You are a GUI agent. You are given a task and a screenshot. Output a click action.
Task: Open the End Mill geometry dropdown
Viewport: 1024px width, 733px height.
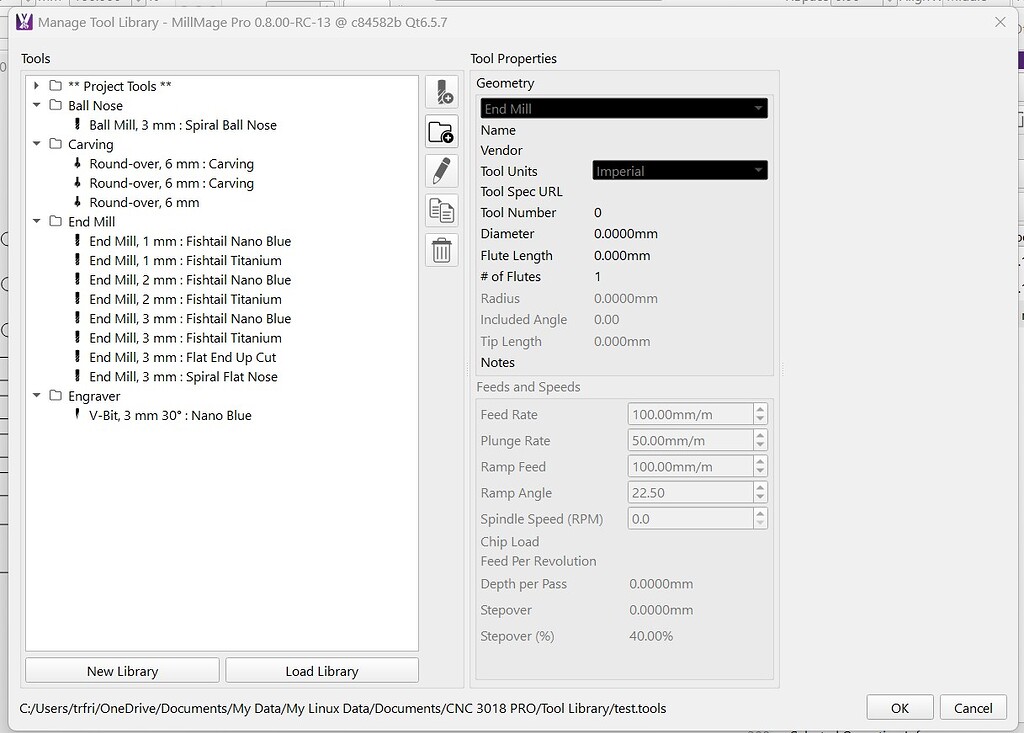tap(624, 108)
